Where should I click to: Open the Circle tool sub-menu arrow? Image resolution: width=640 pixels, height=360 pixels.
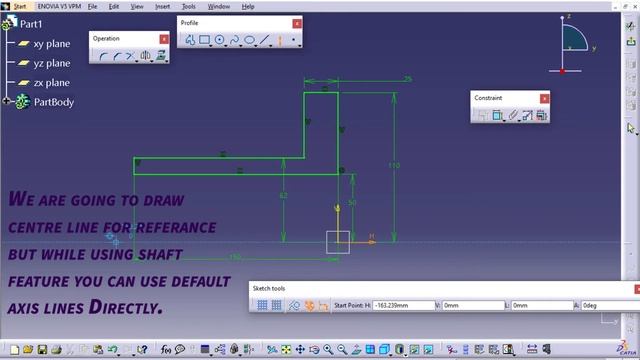point(226,46)
